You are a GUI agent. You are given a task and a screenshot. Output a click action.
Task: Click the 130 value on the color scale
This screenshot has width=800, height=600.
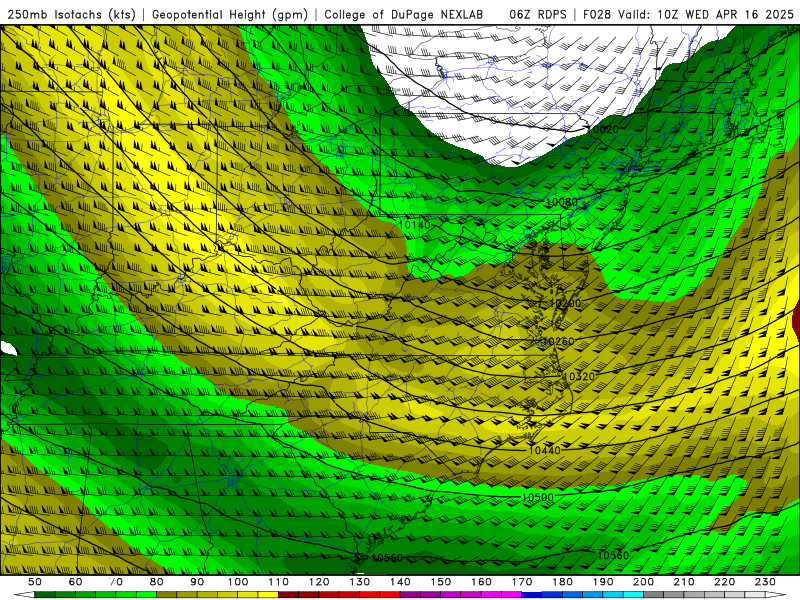click(x=360, y=582)
